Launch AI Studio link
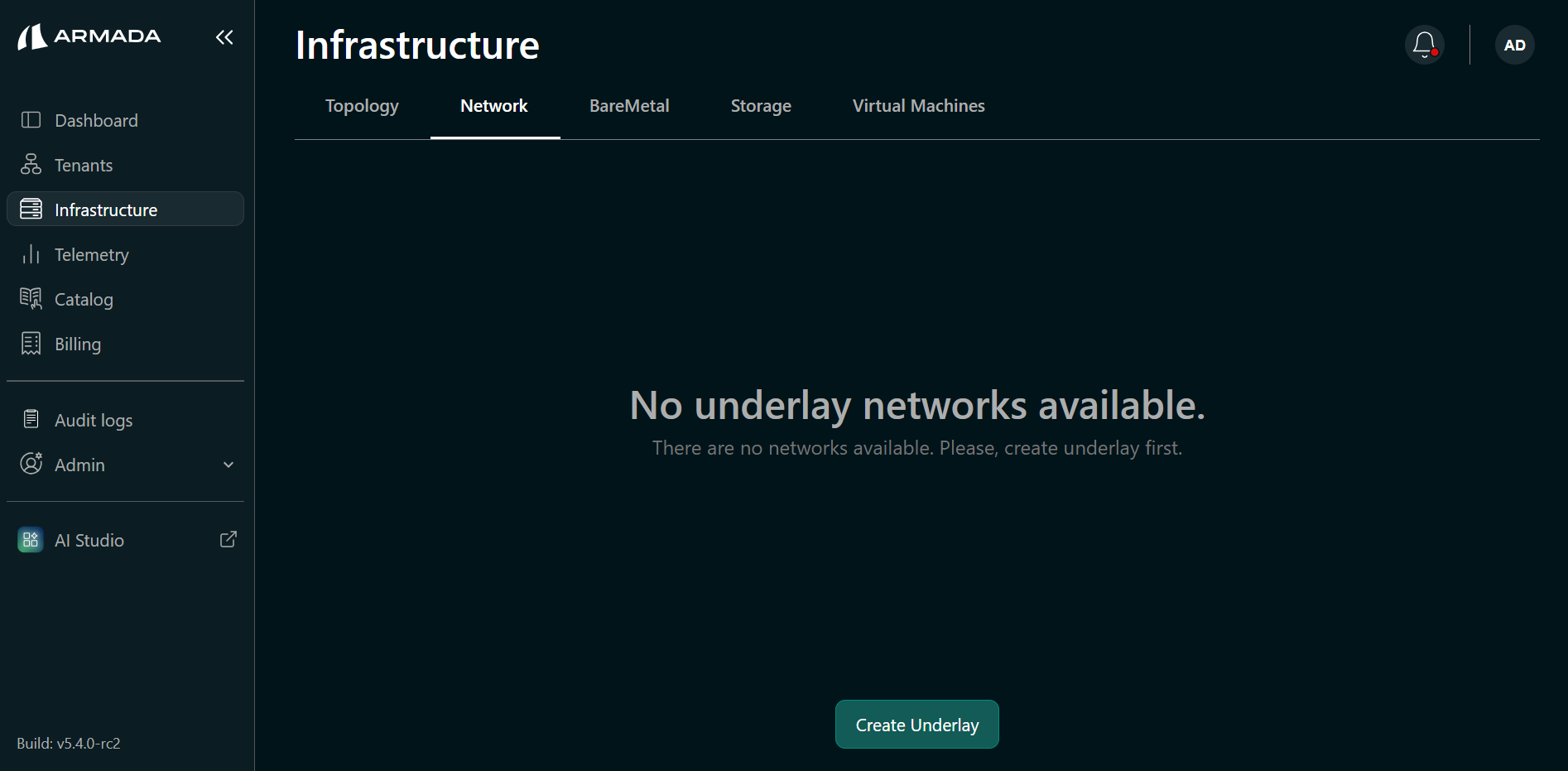This screenshot has height=771, width=1568. coord(125,540)
